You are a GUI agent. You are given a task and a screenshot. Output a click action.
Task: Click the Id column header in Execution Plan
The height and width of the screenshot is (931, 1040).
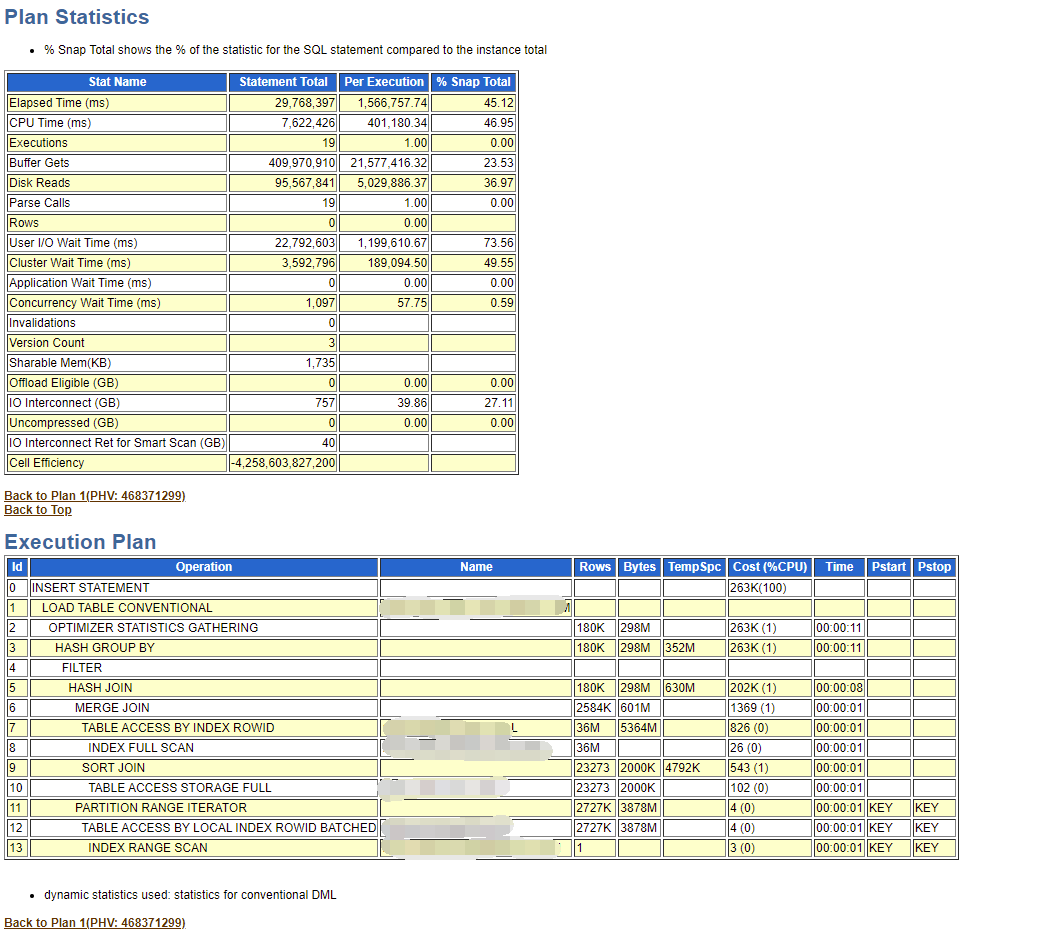17,567
